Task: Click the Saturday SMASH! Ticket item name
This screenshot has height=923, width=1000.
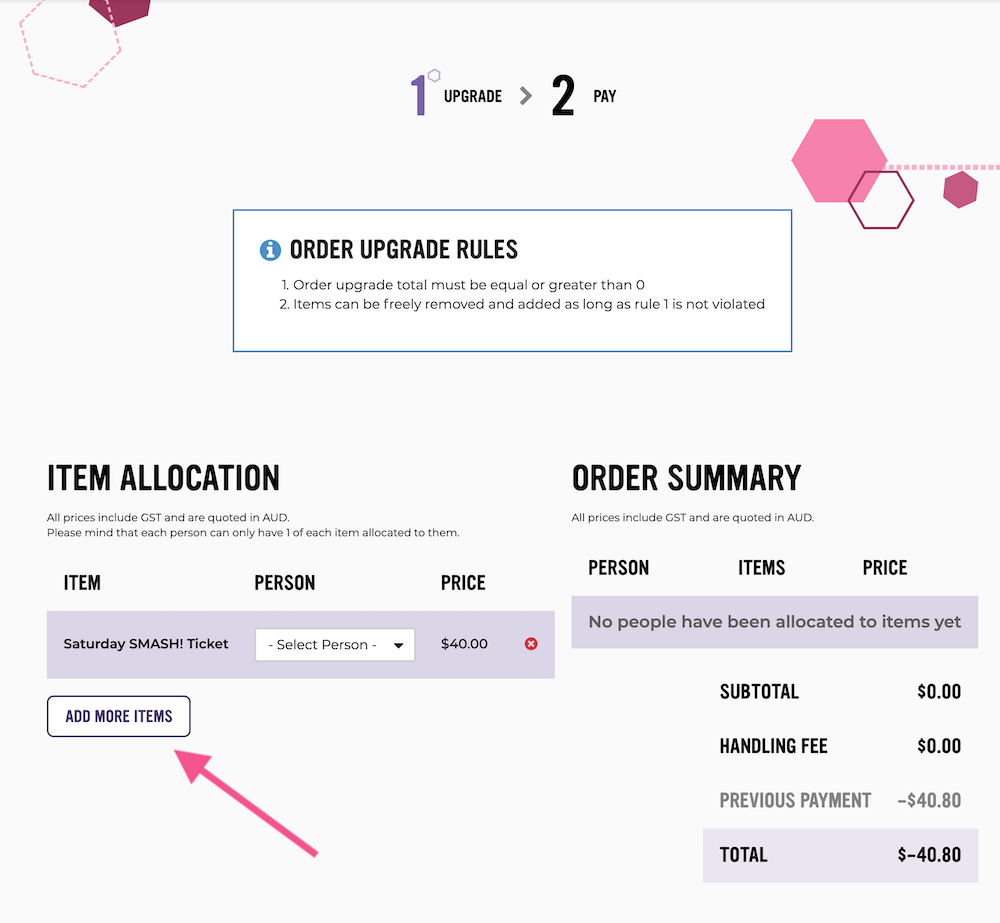Action: pos(146,644)
